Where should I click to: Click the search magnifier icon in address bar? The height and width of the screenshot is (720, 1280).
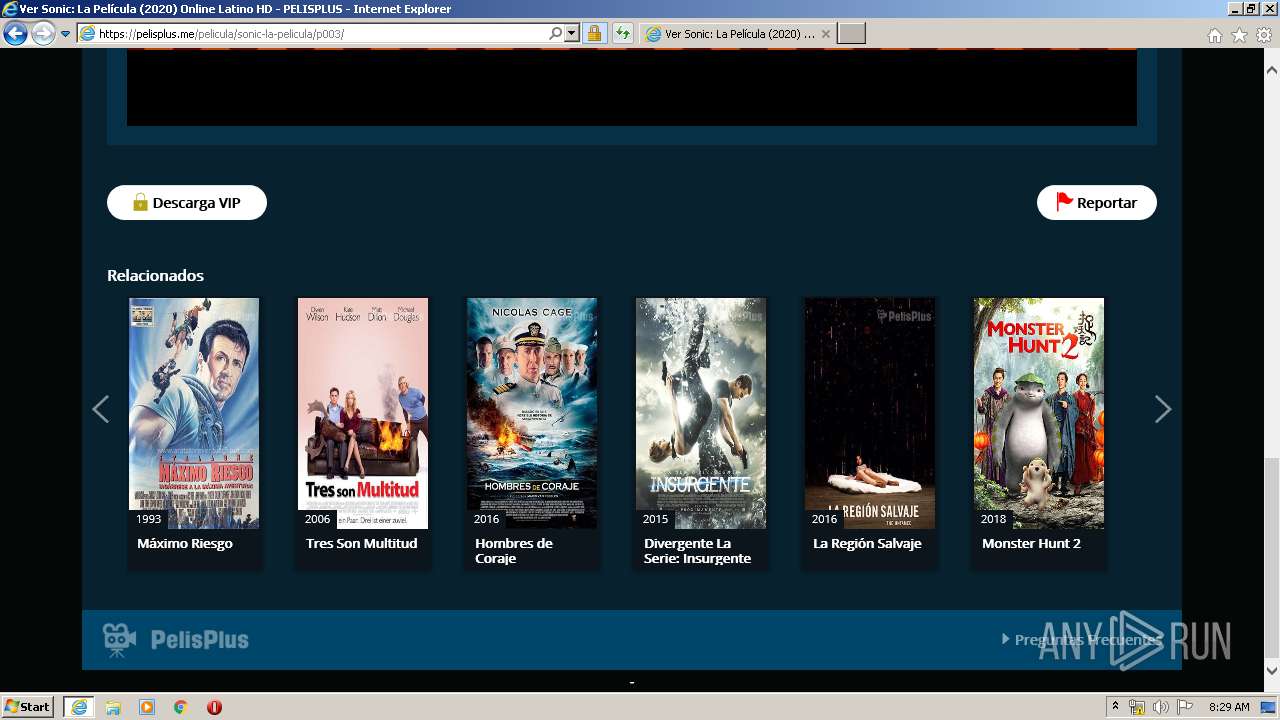click(x=556, y=34)
